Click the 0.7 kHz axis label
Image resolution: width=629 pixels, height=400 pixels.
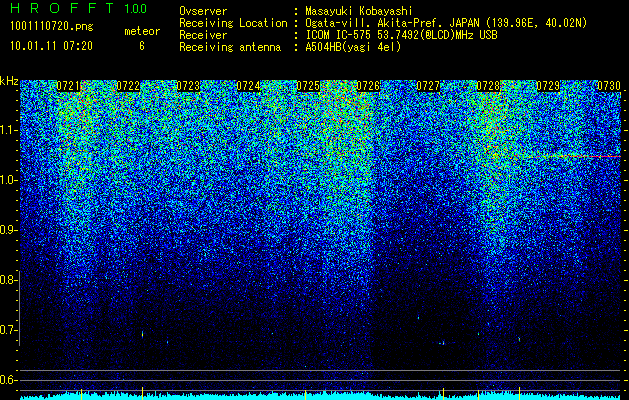click(x=8, y=330)
